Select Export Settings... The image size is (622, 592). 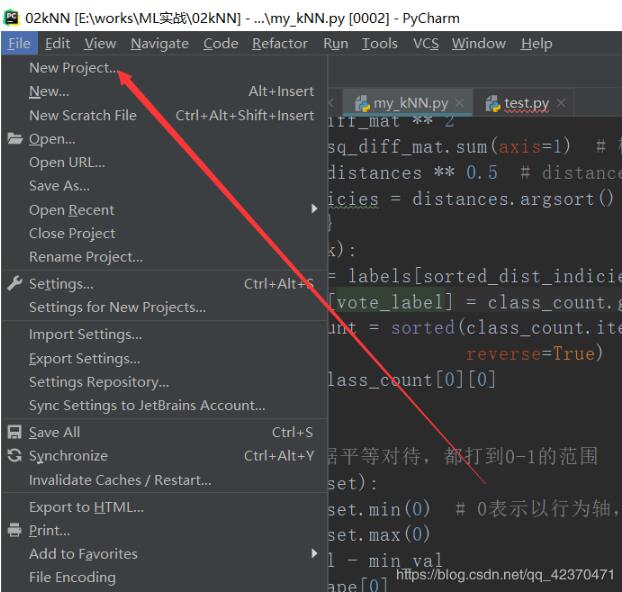[x=164, y=358]
